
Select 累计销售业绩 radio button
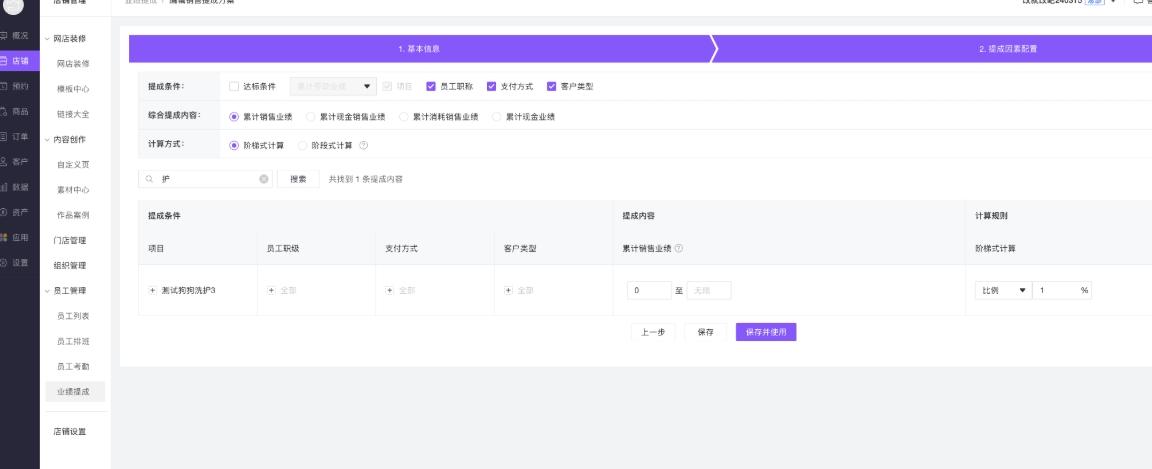coord(234,116)
